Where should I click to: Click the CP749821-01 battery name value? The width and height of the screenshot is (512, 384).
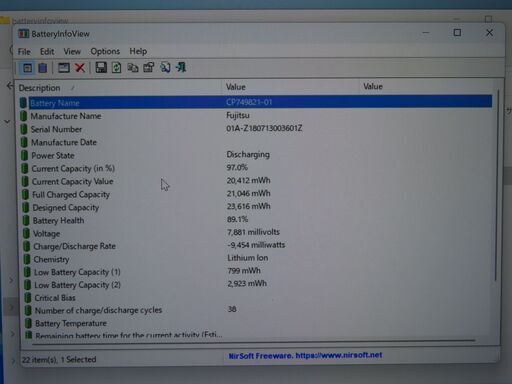point(249,102)
